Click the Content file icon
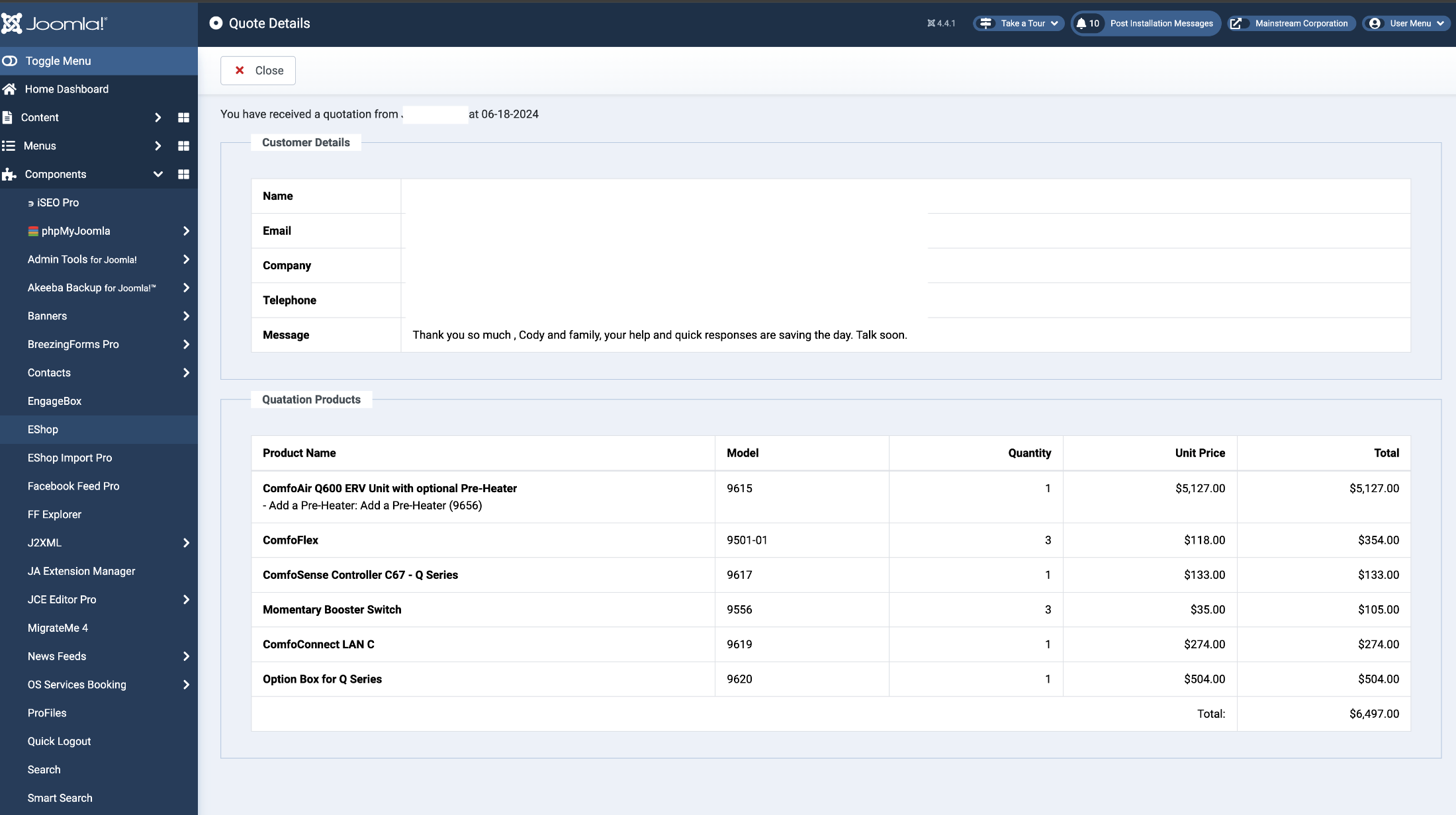Viewport: 1456px width, 815px height. [8, 118]
